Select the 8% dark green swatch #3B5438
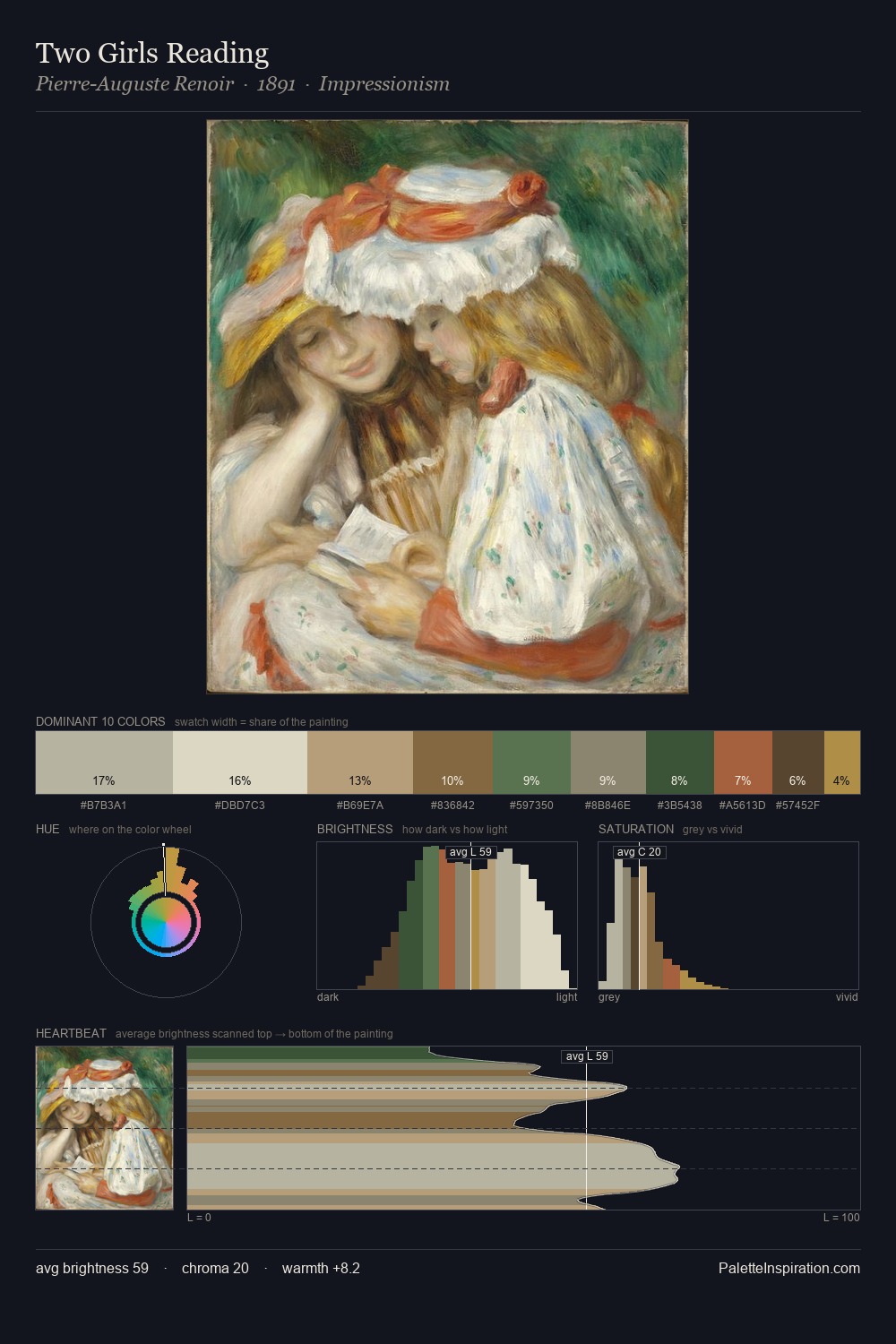This screenshot has width=896, height=1344. point(680,762)
